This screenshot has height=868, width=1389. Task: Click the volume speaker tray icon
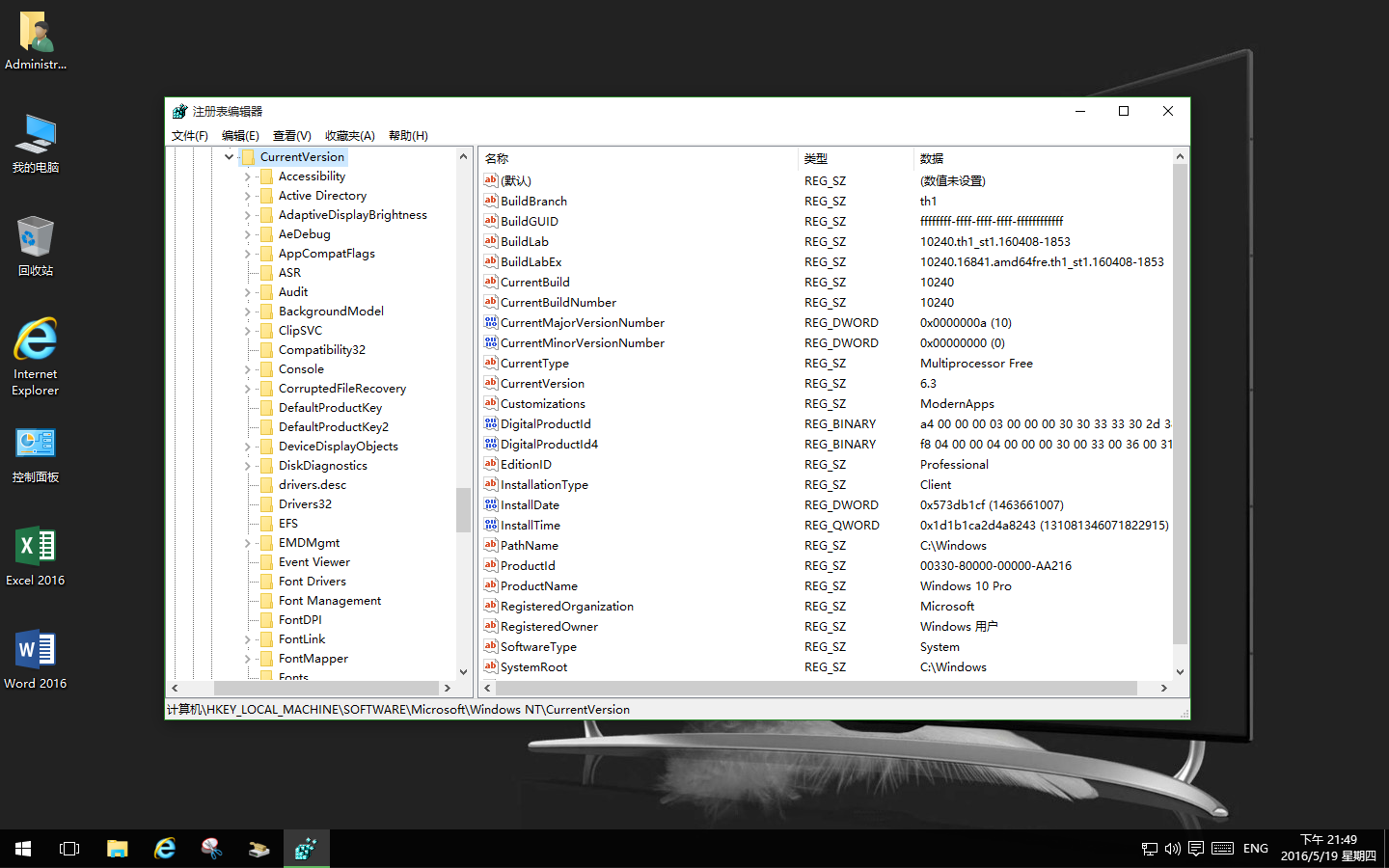[1172, 849]
